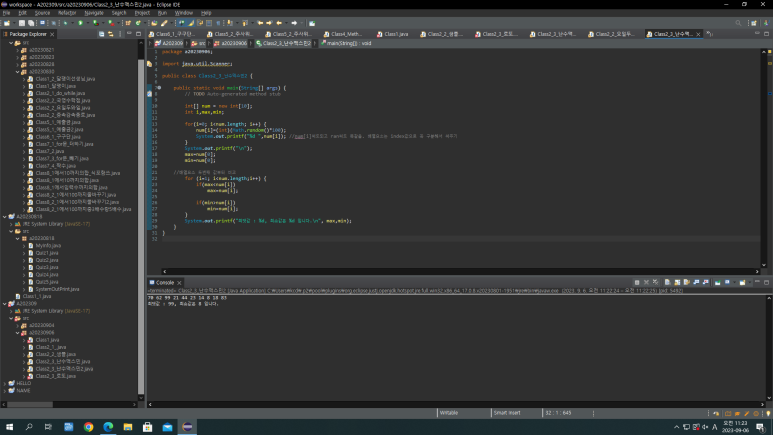Click Remove All Terminated Launches icon
Screen dimensions: 773x435
(x=656, y=283)
